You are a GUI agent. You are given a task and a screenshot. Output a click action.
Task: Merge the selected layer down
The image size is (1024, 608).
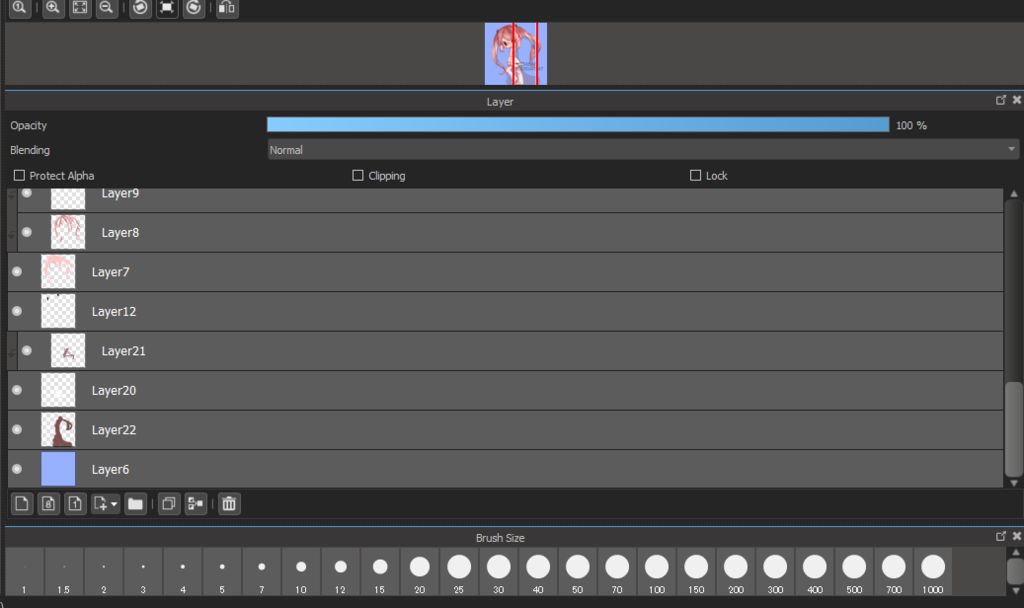tap(195, 504)
